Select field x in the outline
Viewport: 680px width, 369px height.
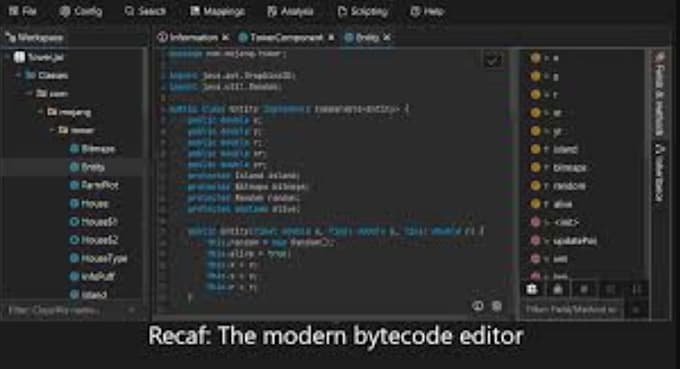click(x=555, y=58)
